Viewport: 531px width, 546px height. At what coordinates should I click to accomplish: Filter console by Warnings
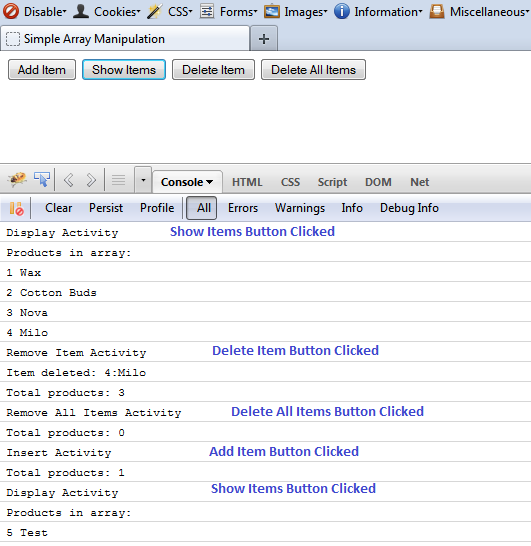point(300,208)
